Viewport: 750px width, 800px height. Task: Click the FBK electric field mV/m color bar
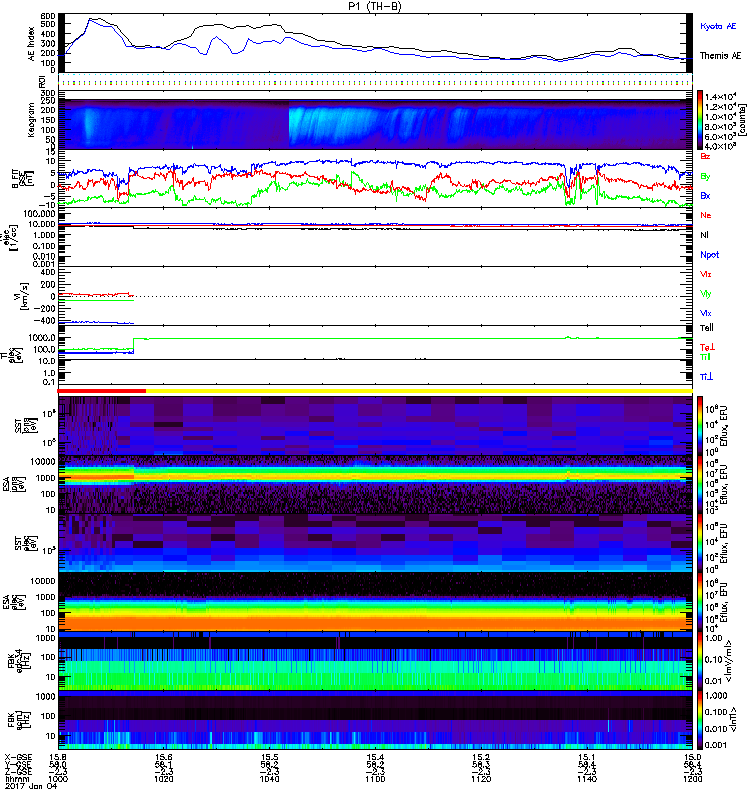click(x=700, y=661)
